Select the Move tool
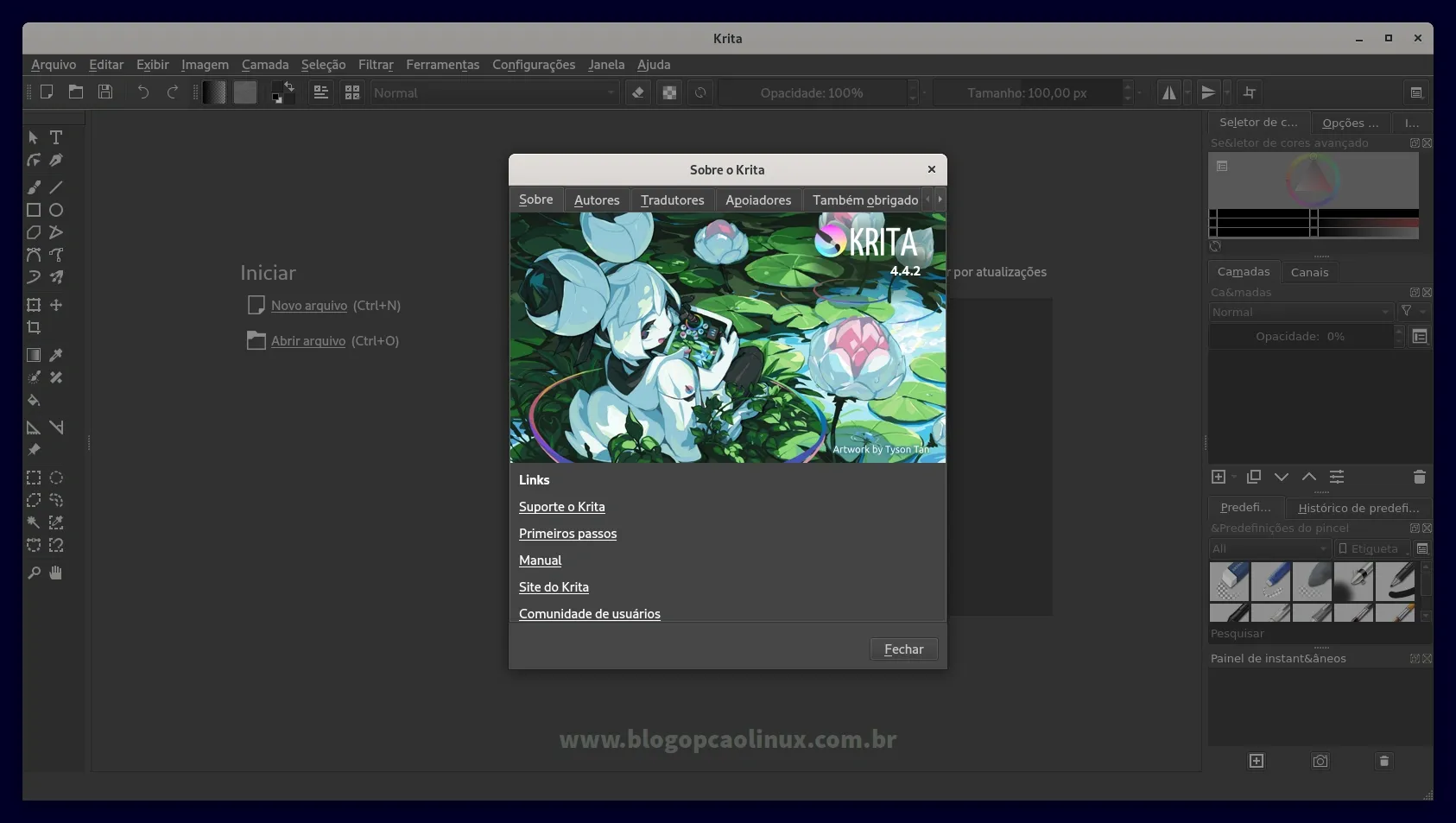Image resolution: width=1456 pixels, height=823 pixels. coord(56,305)
